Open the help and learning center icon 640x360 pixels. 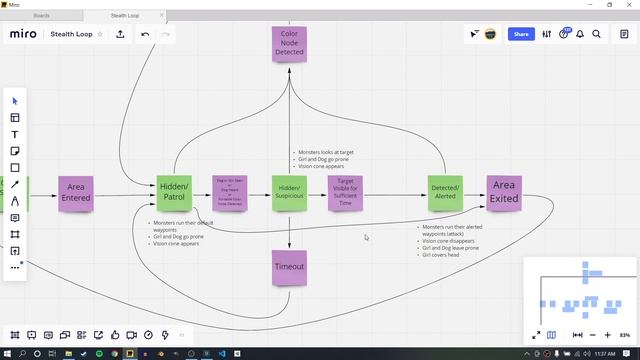tap(564, 34)
